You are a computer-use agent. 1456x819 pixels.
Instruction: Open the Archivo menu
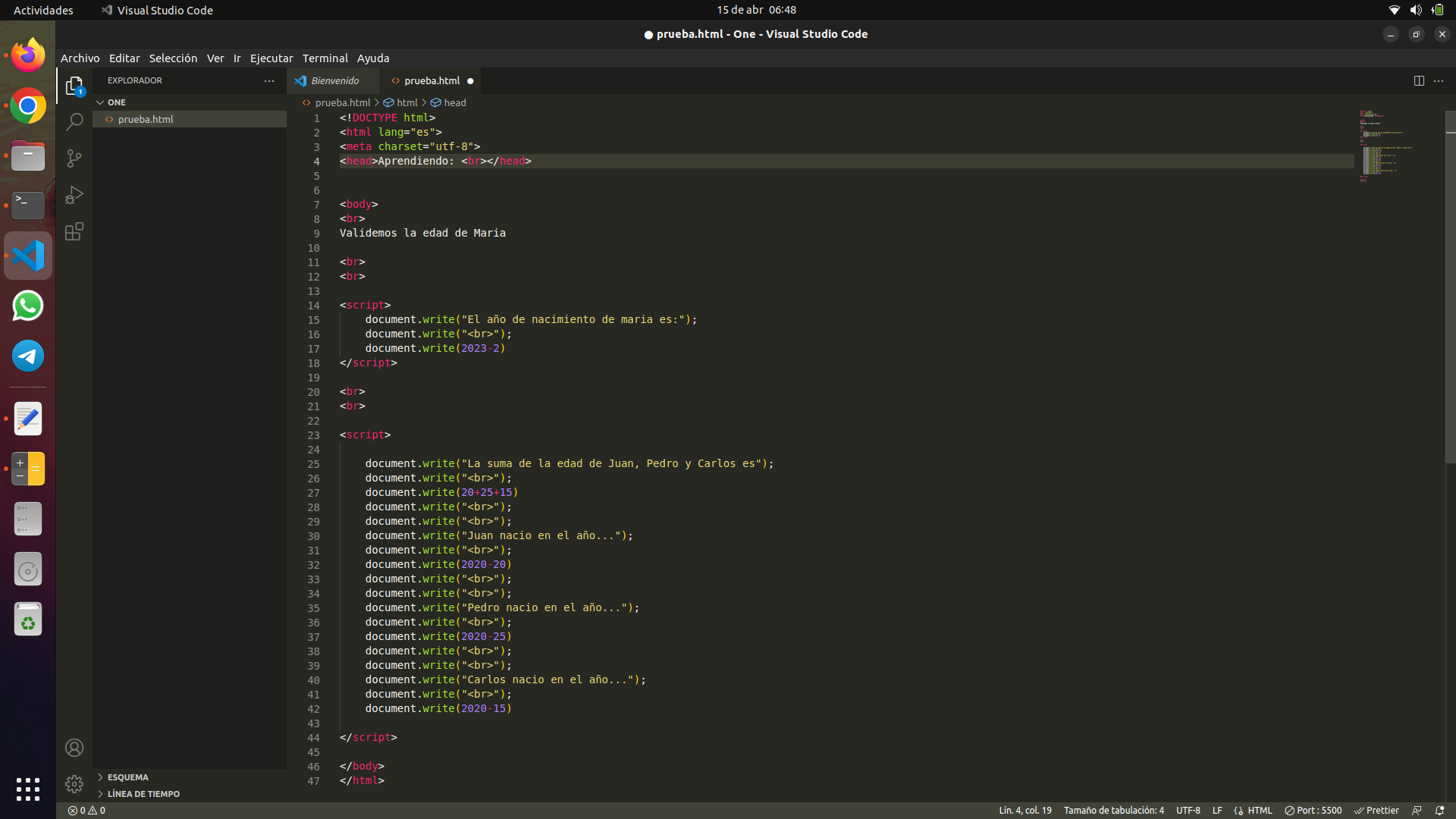(80, 58)
